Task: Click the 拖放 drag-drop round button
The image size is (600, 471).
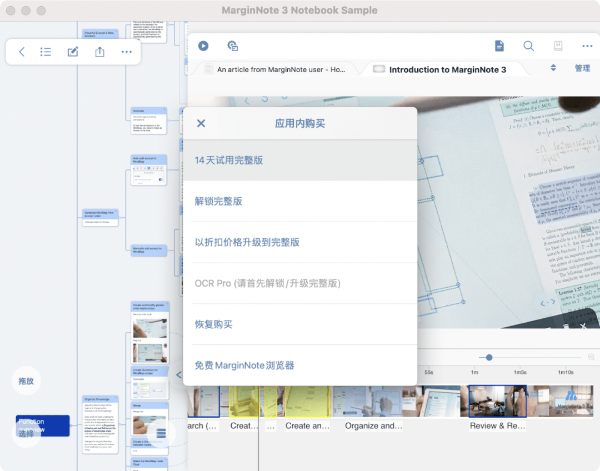Action: (x=26, y=381)
